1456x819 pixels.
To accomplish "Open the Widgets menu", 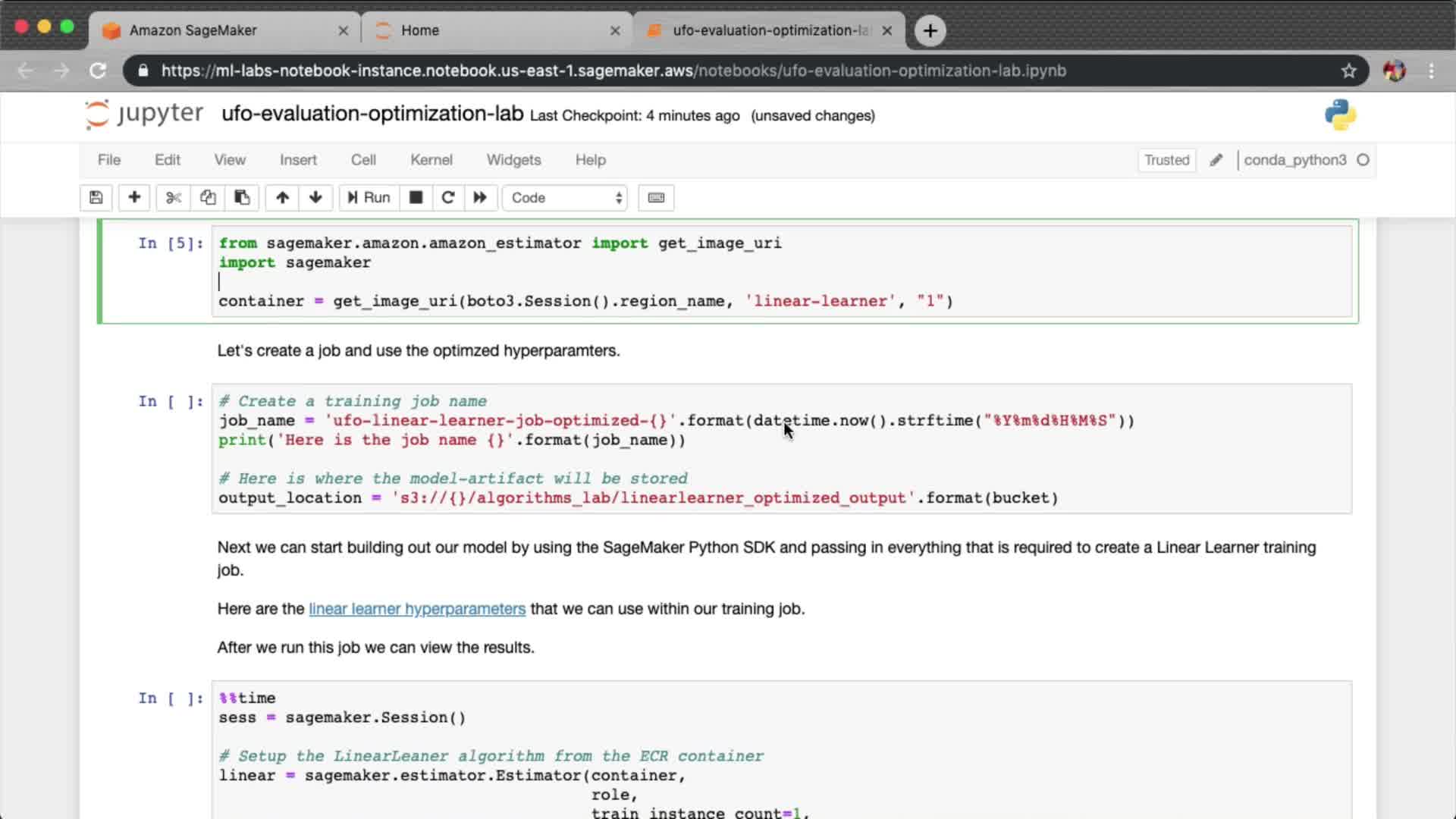I will tap(513, 160).
